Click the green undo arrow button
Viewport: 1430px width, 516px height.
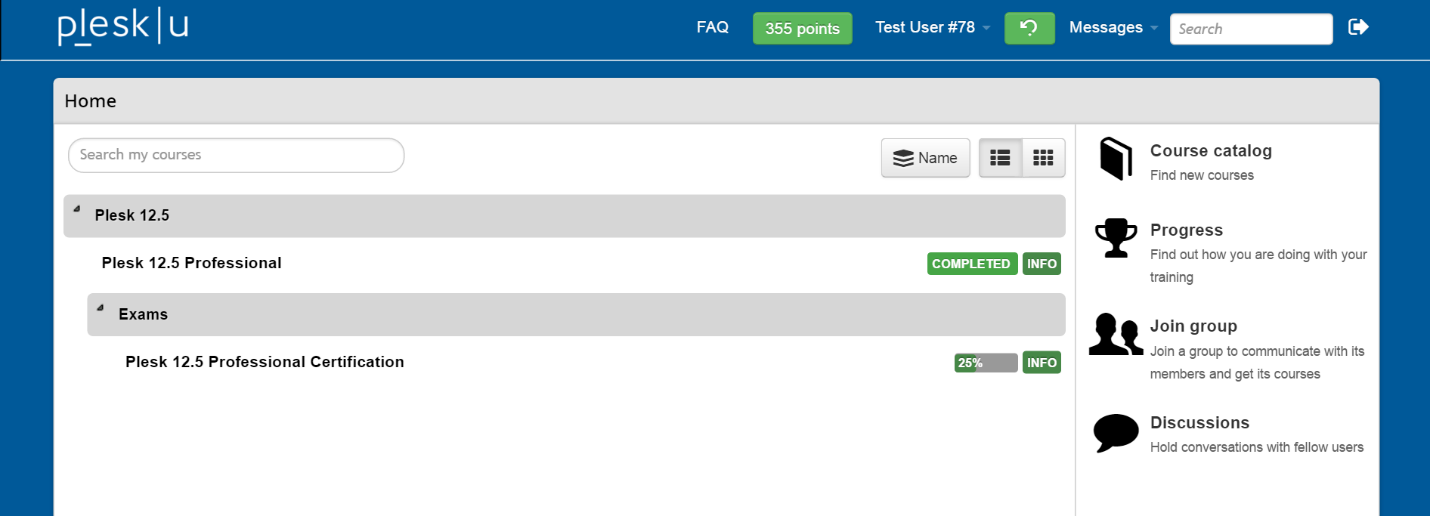[x=1029, y=28]
